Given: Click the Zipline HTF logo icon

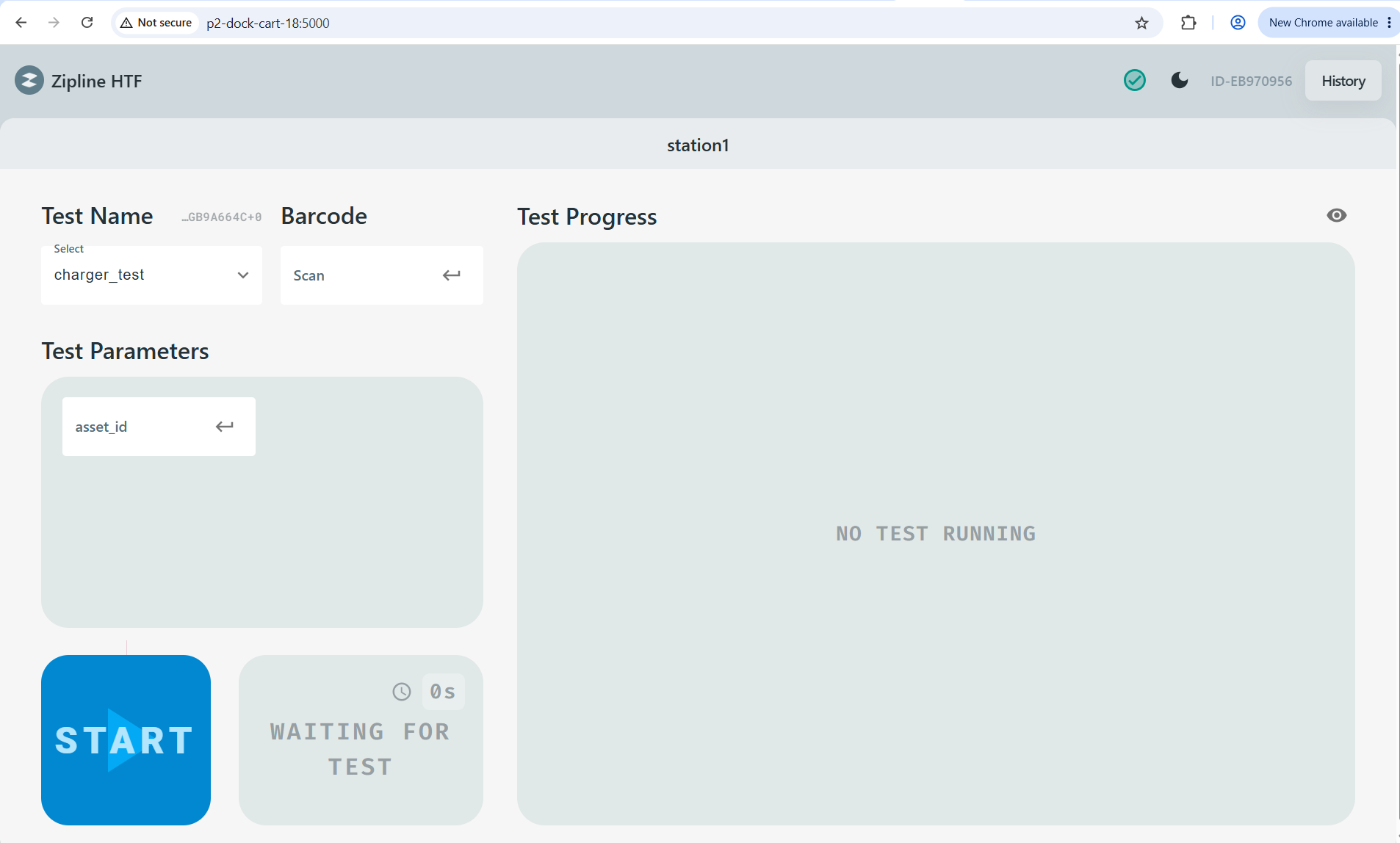Looking at the screenshot, I should coord(29,81).
